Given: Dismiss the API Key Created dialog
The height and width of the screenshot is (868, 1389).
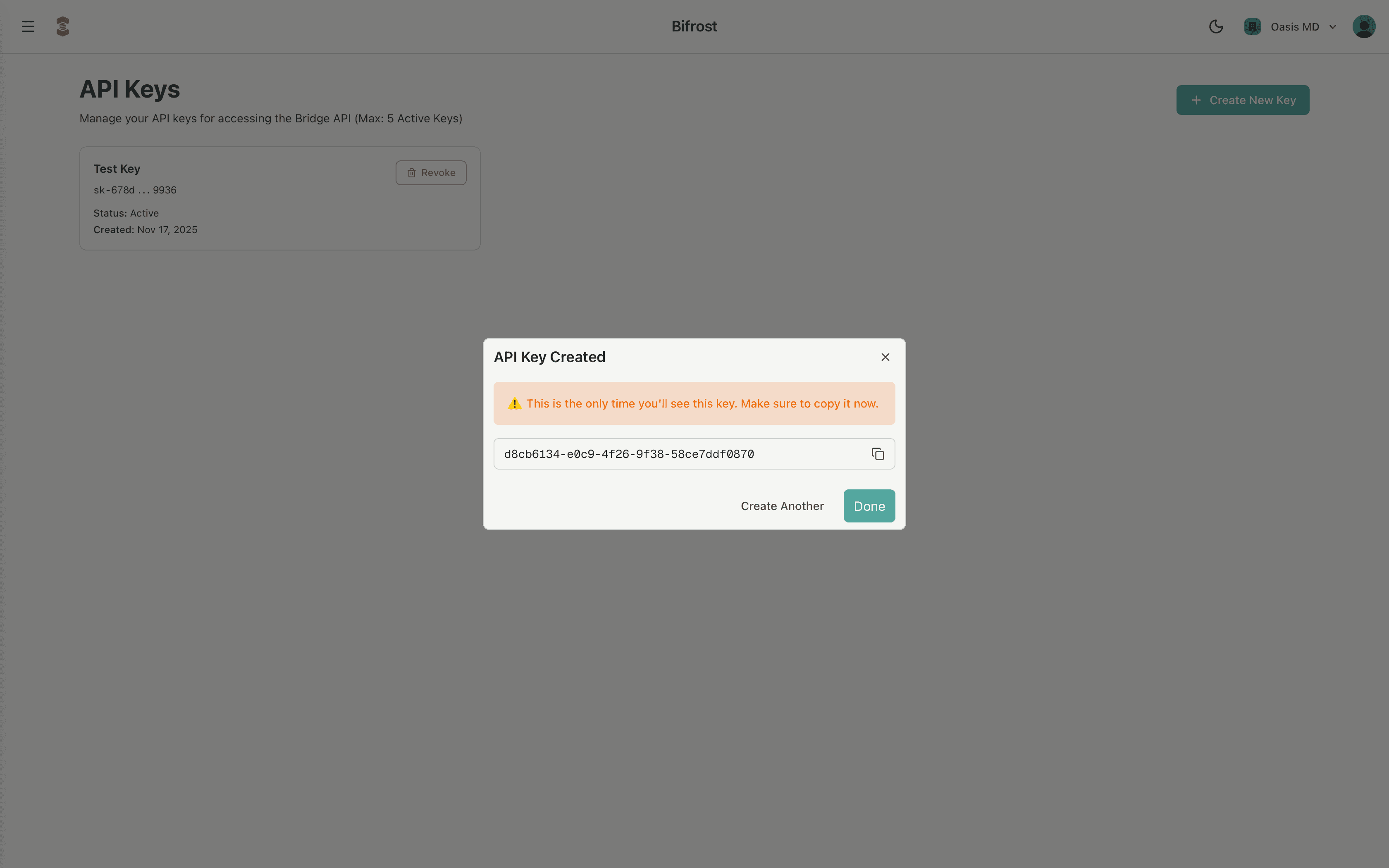Looking at the screenshot, I should [885, 356].
